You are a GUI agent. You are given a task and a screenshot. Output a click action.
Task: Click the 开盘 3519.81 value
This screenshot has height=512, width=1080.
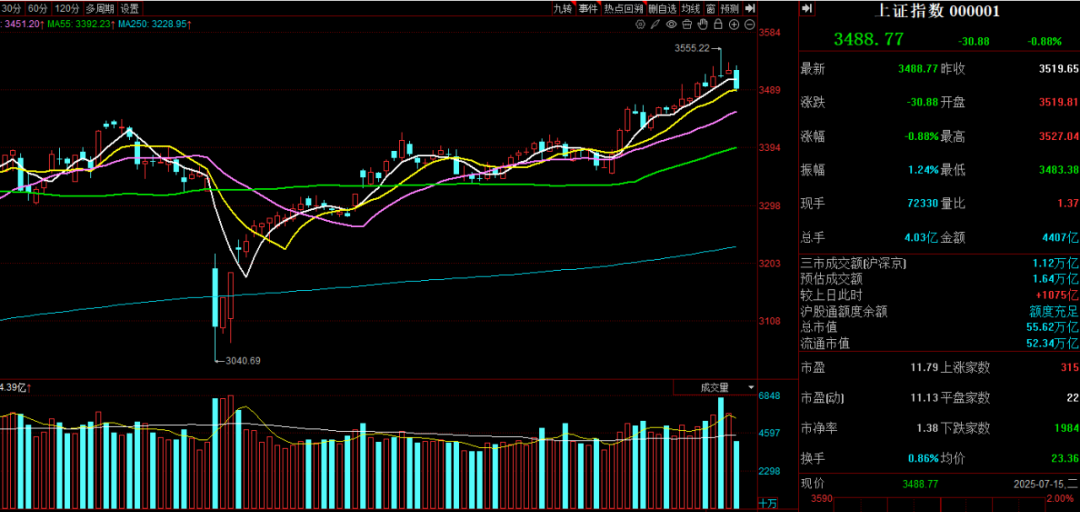coord(1059,103)
